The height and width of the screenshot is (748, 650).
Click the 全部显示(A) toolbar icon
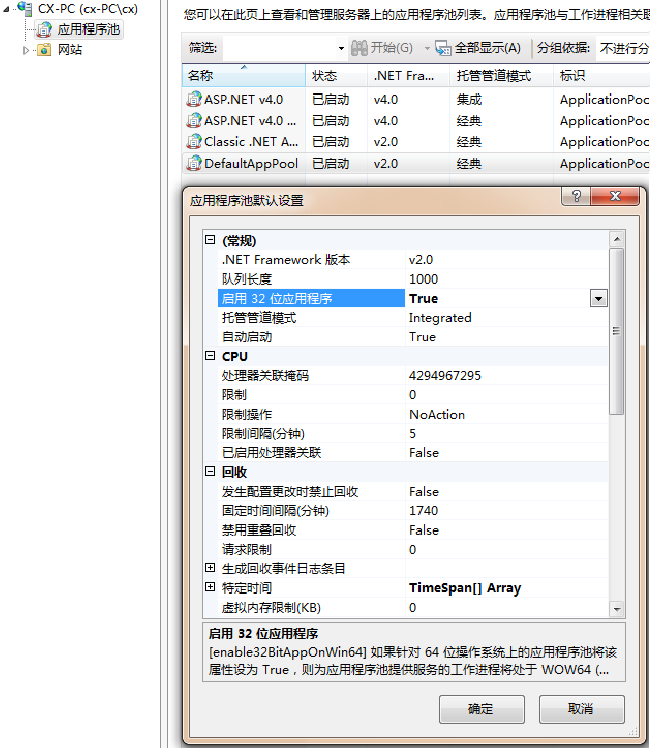point(443,48)
